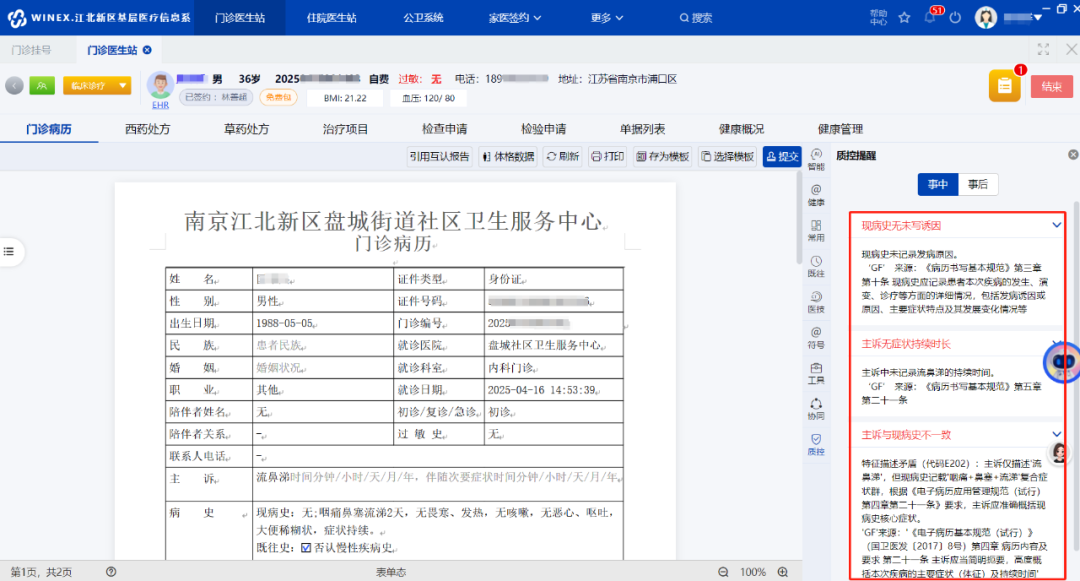Select the 健康概况 tab
Viewport: 1080px width, 581px height.
coord(741,129)
